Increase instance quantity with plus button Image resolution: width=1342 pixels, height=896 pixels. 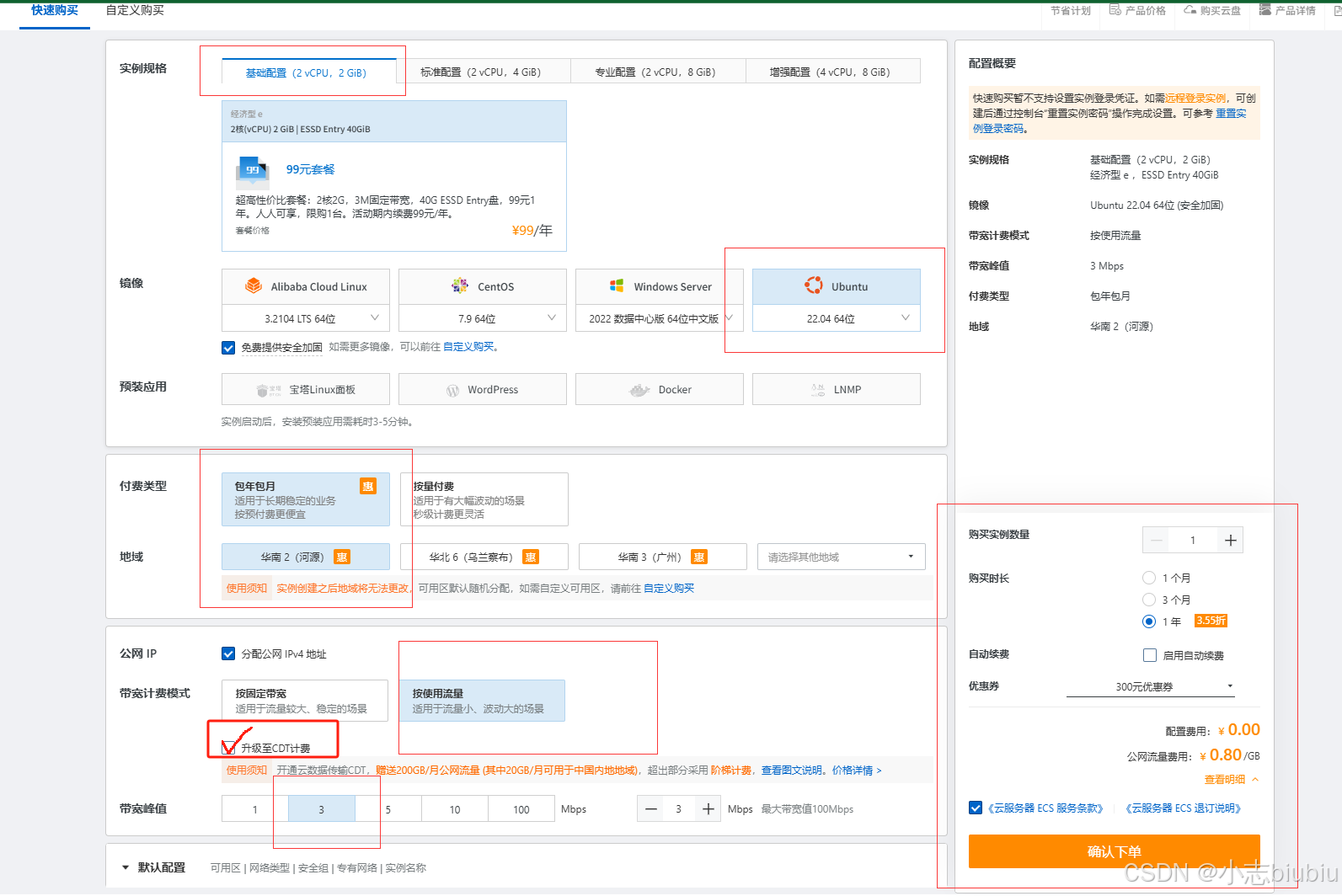click(1231, 541)
